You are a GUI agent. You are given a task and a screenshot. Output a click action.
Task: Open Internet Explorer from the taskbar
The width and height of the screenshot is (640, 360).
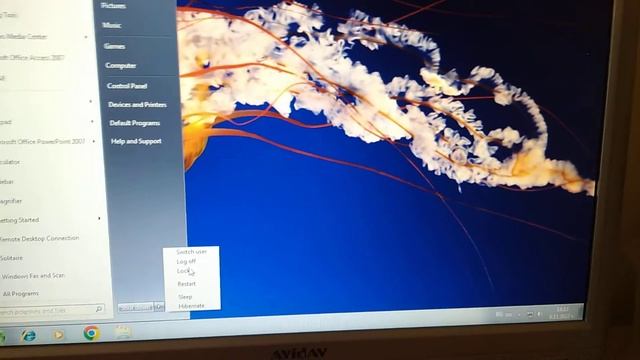pyautogui.click(x=29, y=336)
